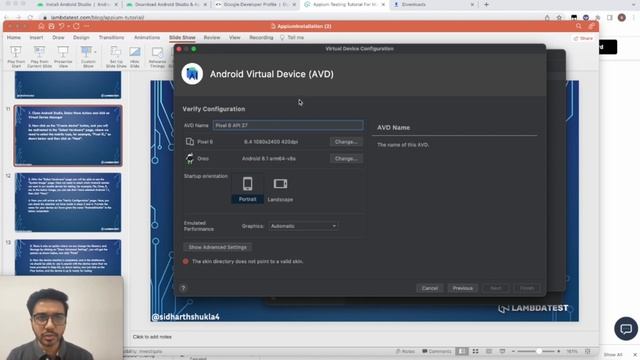Select the Slide Show ribbon tab
The image size is (640, 360).
tap(182, 38)
